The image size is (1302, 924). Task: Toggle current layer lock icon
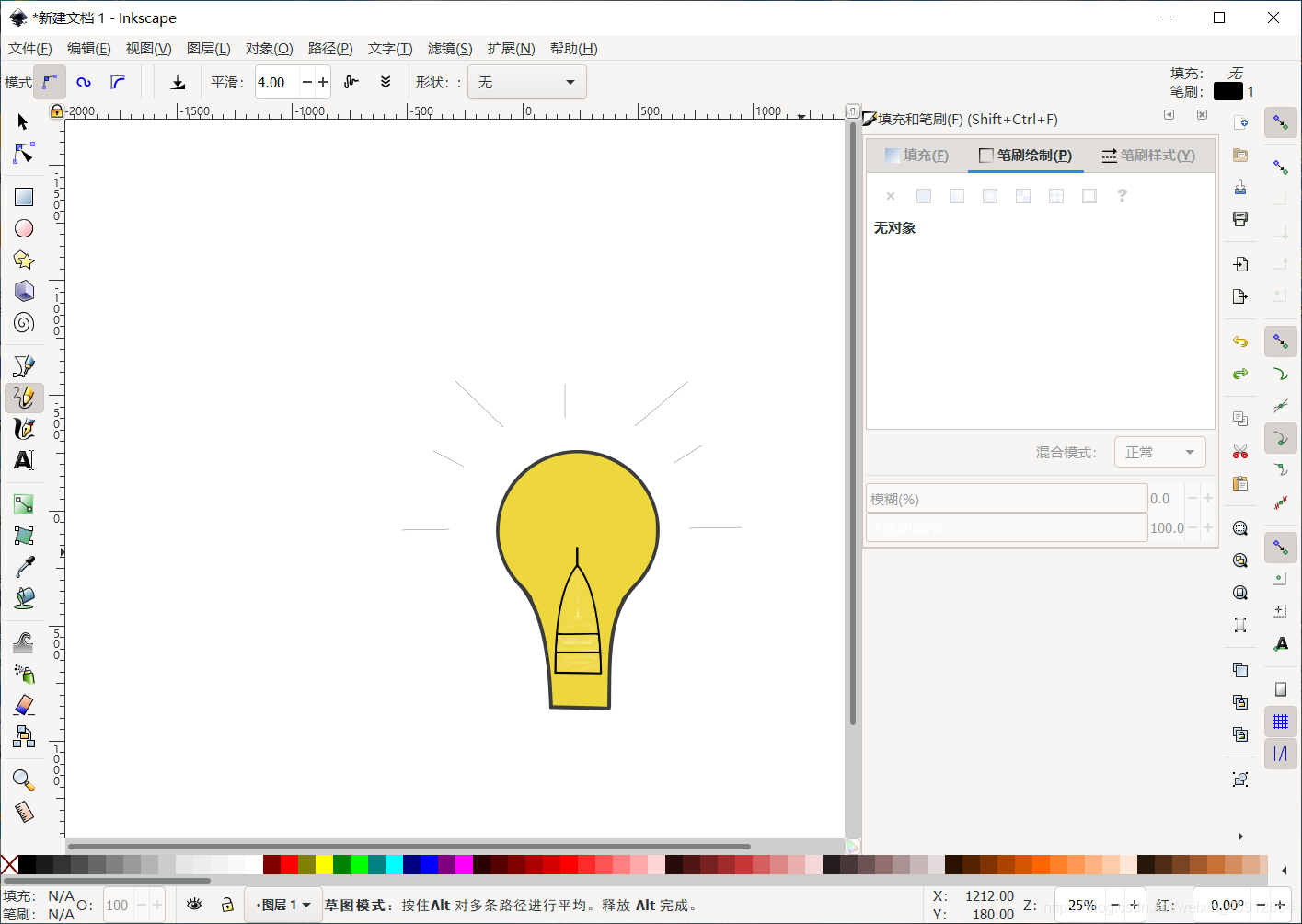tap(227, 905)
